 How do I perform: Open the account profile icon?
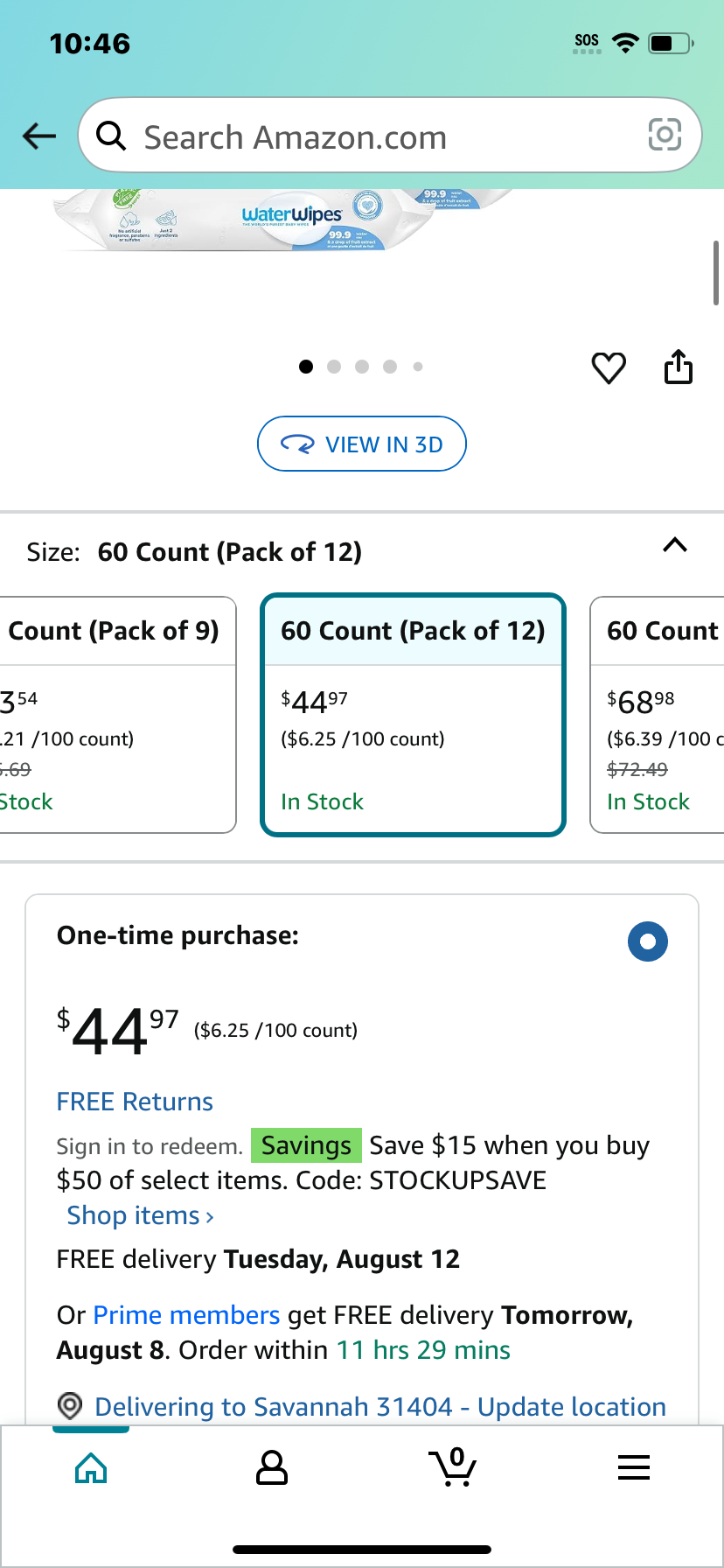pos(272,1467)
